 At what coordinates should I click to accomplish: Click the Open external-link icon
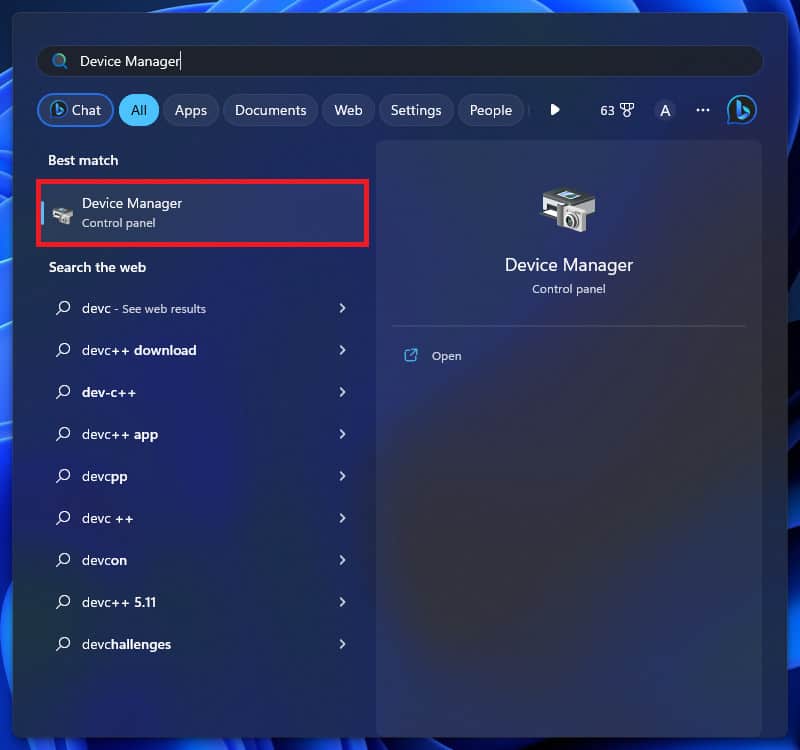point(411,355)
